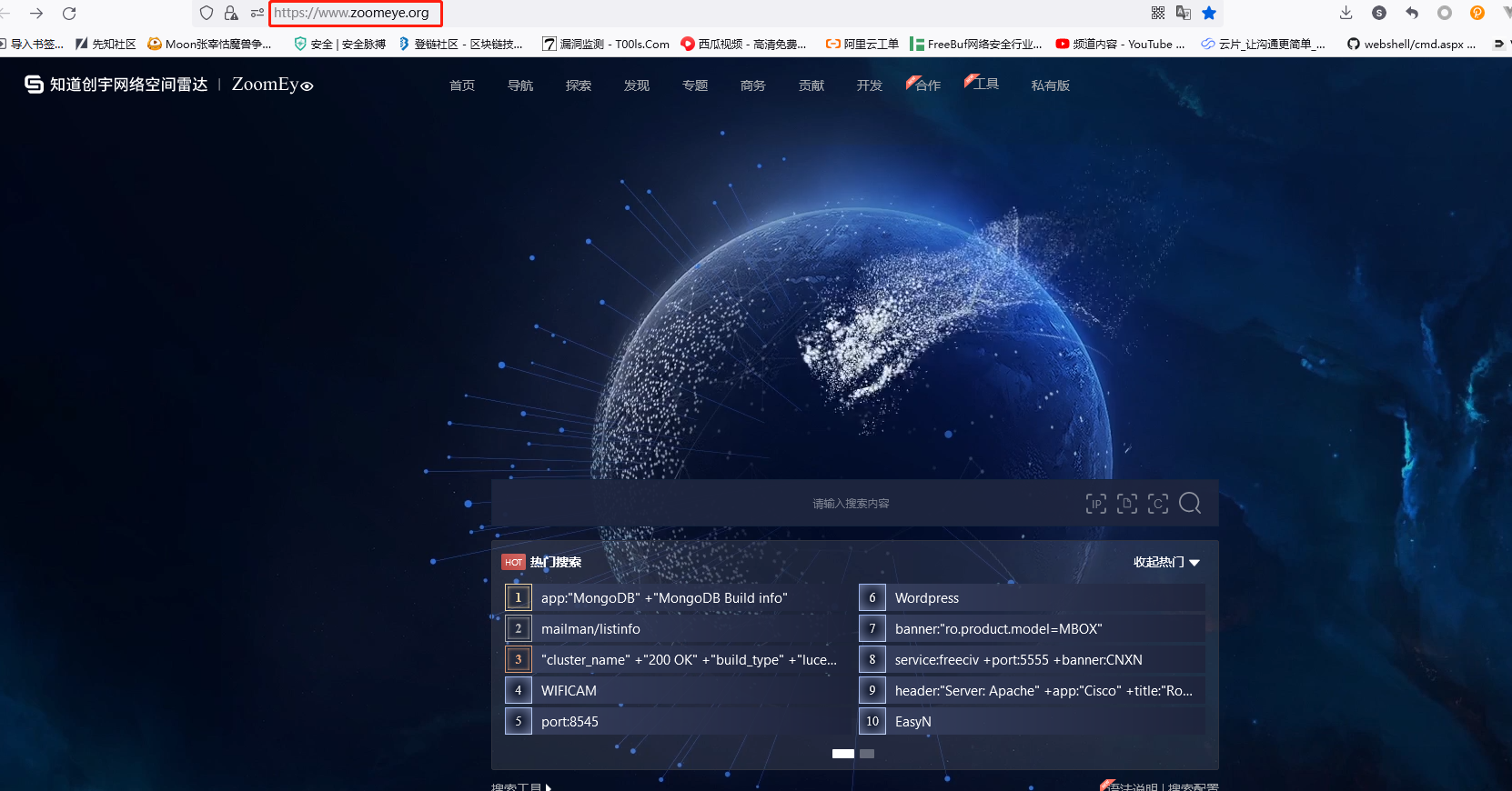Click the magnifier search icon
The width and height of the screenshot is (1512, 791).
pyautogui.click(x=1190, y=504)
